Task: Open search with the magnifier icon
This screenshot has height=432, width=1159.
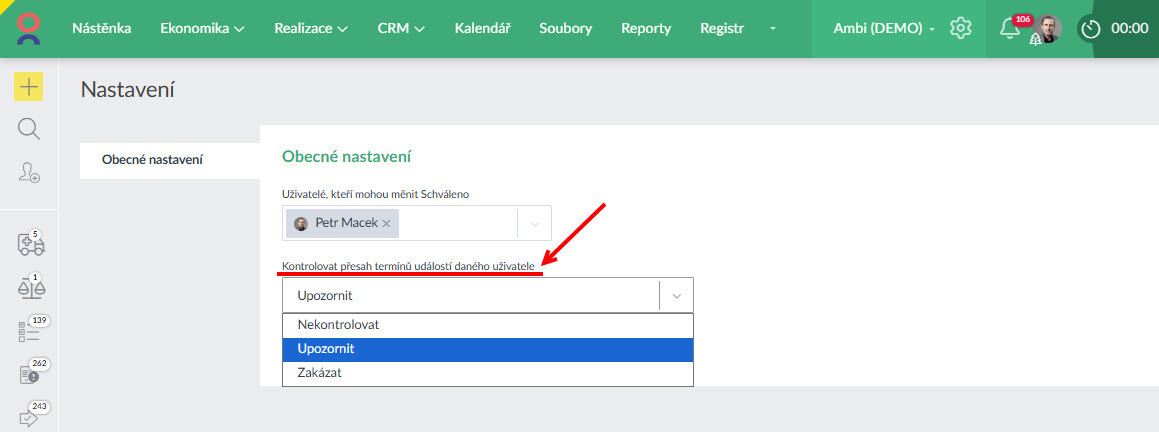Action: (28, 129)
